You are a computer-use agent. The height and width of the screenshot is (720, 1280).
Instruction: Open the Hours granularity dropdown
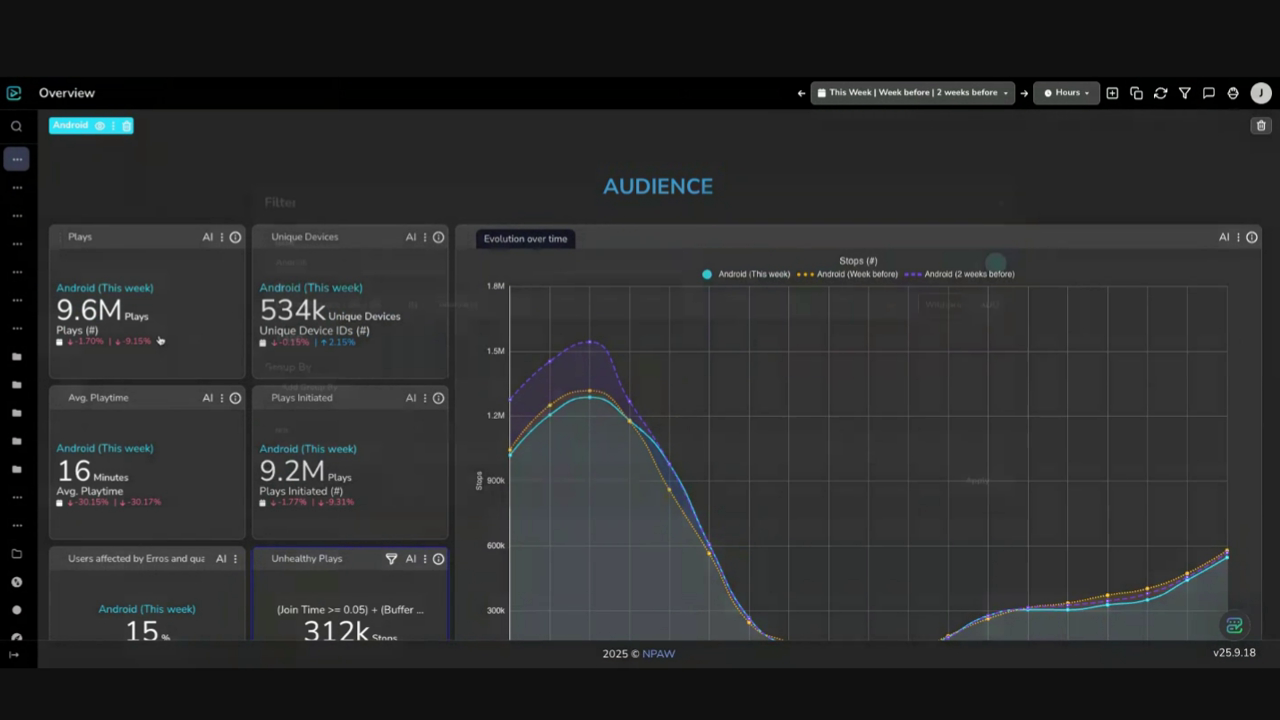pos(1066,93)
